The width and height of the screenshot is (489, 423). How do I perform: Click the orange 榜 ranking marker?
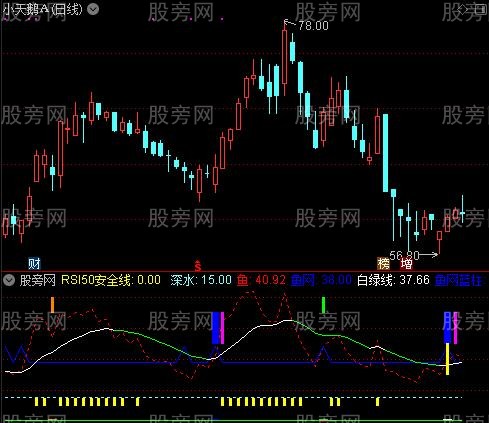(383, 264)
